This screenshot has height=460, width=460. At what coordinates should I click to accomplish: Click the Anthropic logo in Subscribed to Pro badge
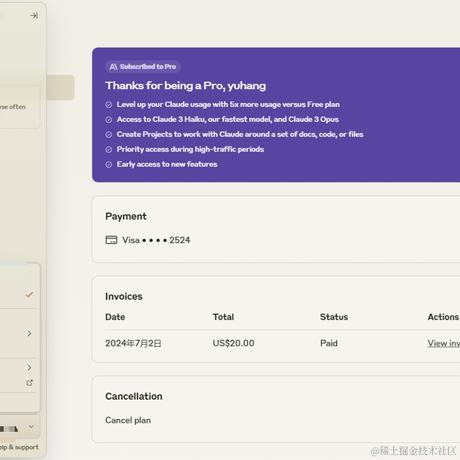tap(113, 67)
